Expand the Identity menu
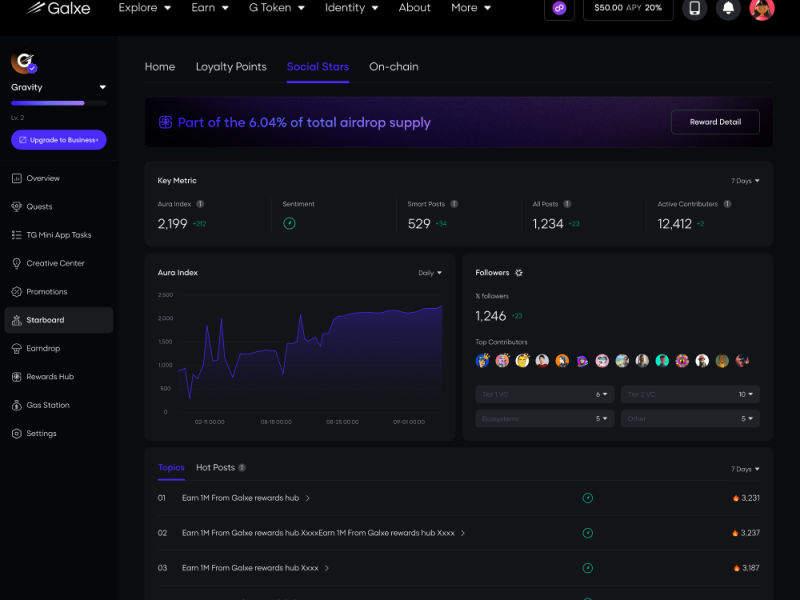The width and height of the screenshot is (800, 600). 352,8
